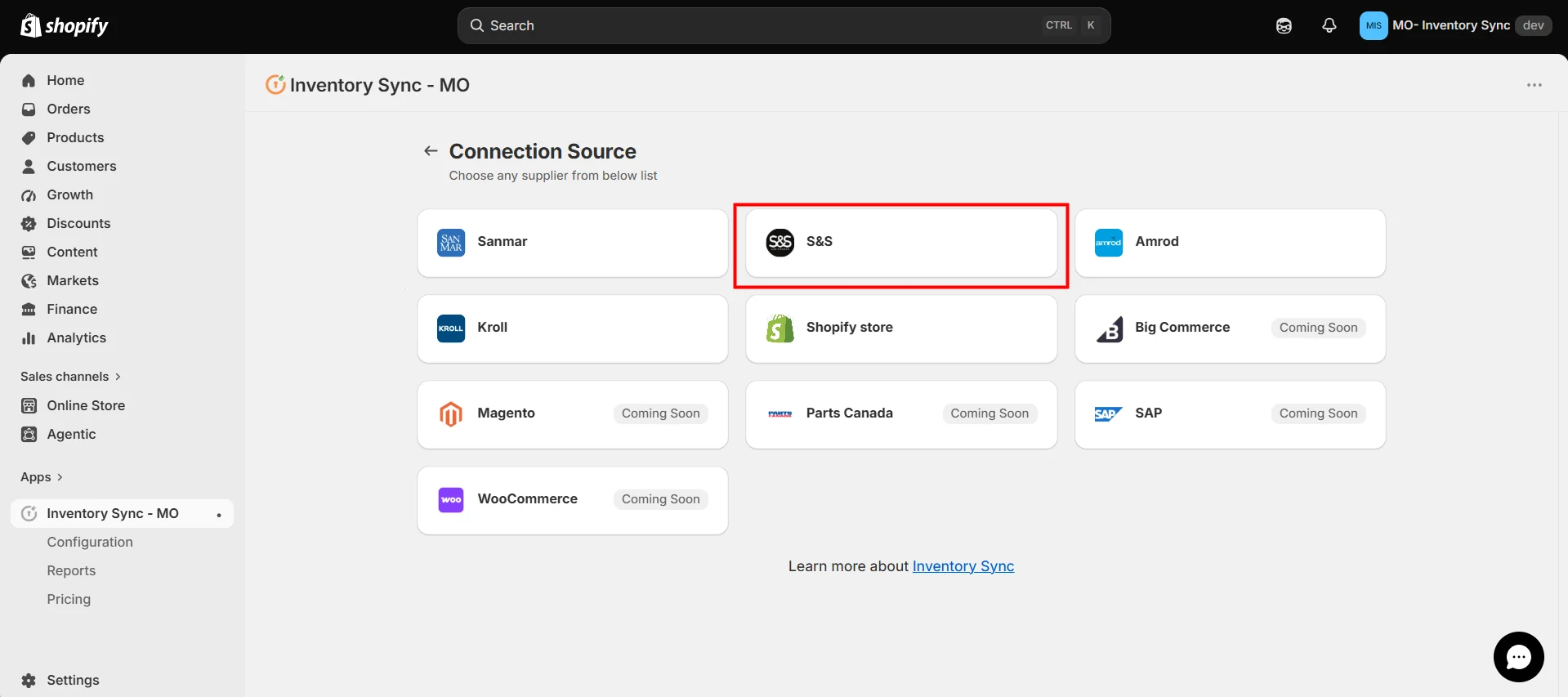Expand the Sales channels section

pyautogui.click(x=70, y=377)
